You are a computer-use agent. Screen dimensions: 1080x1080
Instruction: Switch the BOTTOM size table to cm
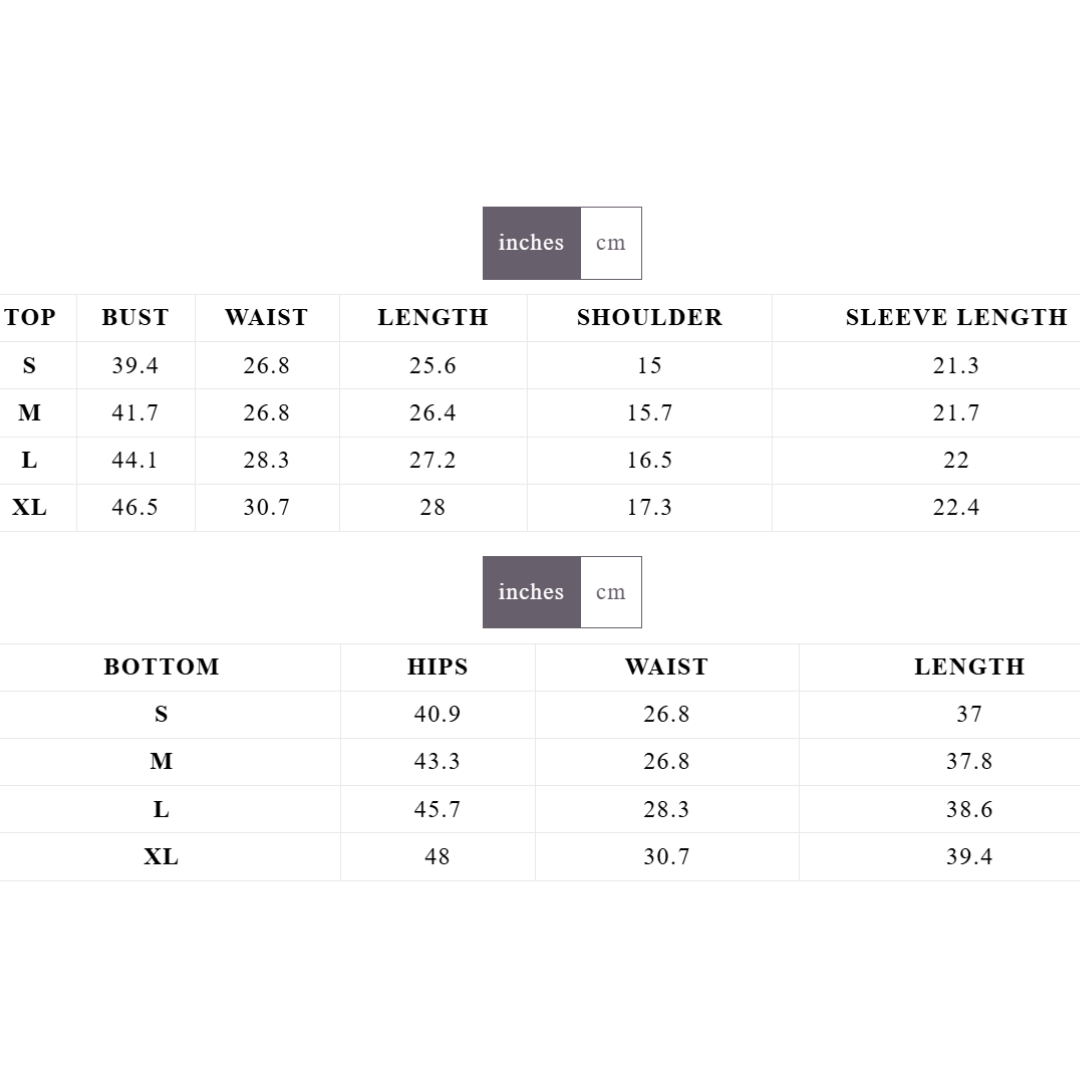click(x=610, y=592)
